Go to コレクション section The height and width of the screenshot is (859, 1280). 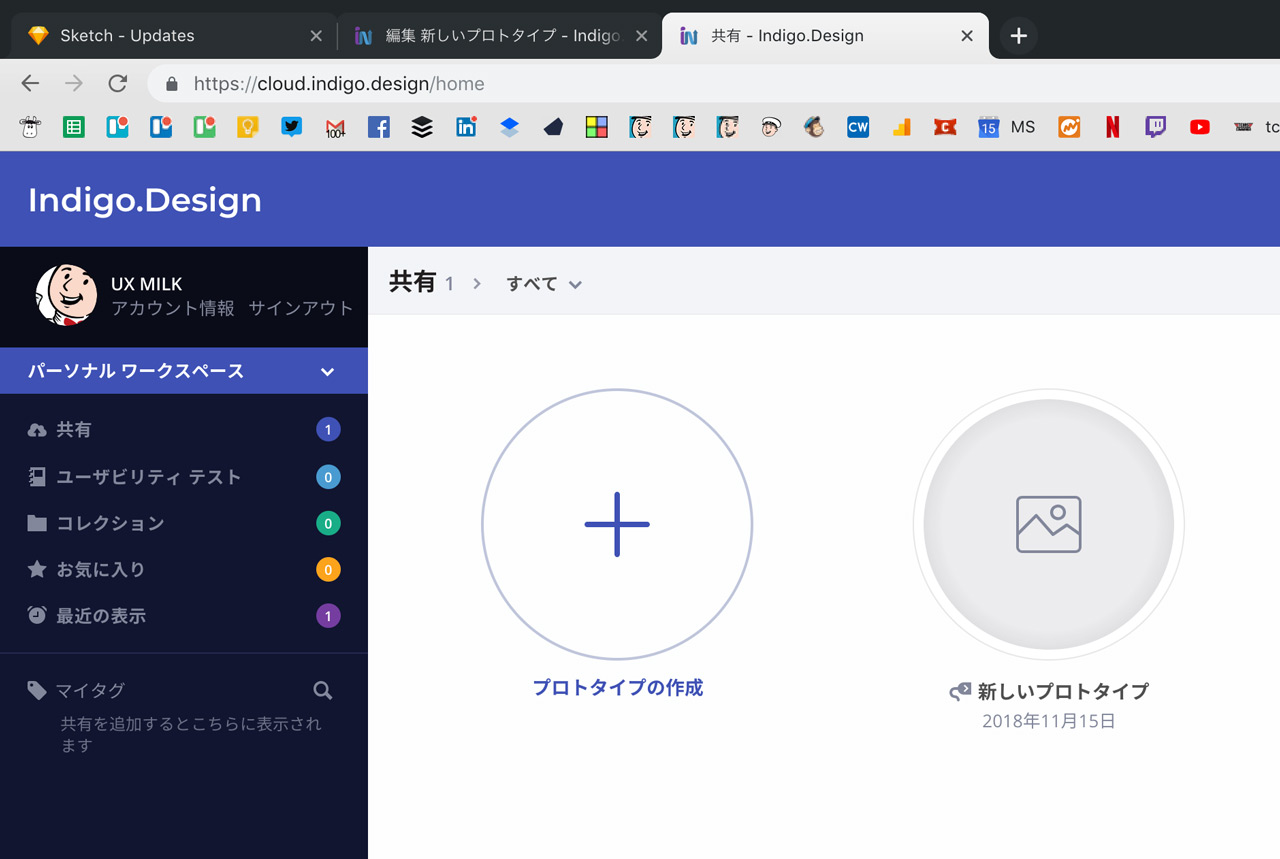pos(110,523)
